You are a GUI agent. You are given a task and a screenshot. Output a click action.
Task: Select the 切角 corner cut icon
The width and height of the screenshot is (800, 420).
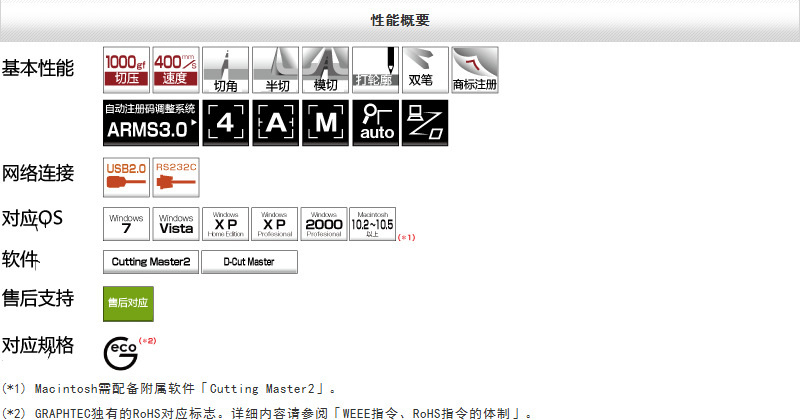click(226, 70)
